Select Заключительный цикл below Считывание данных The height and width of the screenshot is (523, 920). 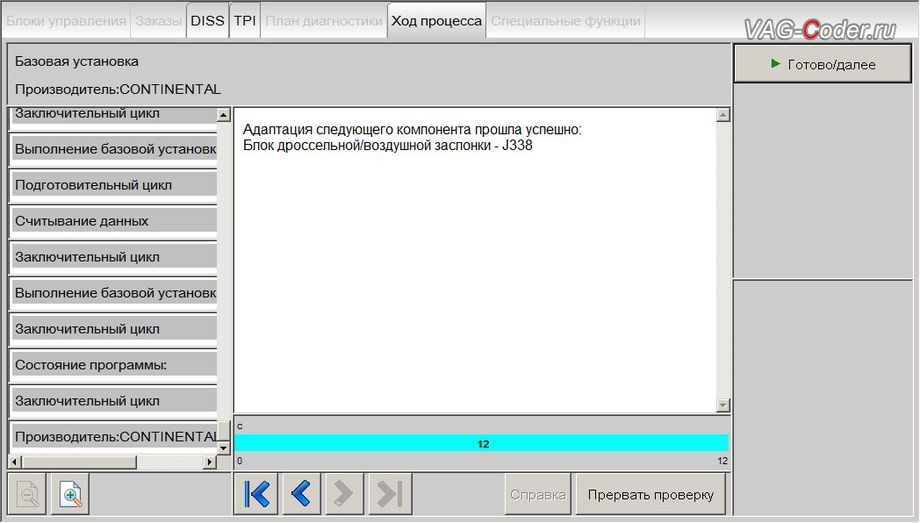click(x=114, y=257)
